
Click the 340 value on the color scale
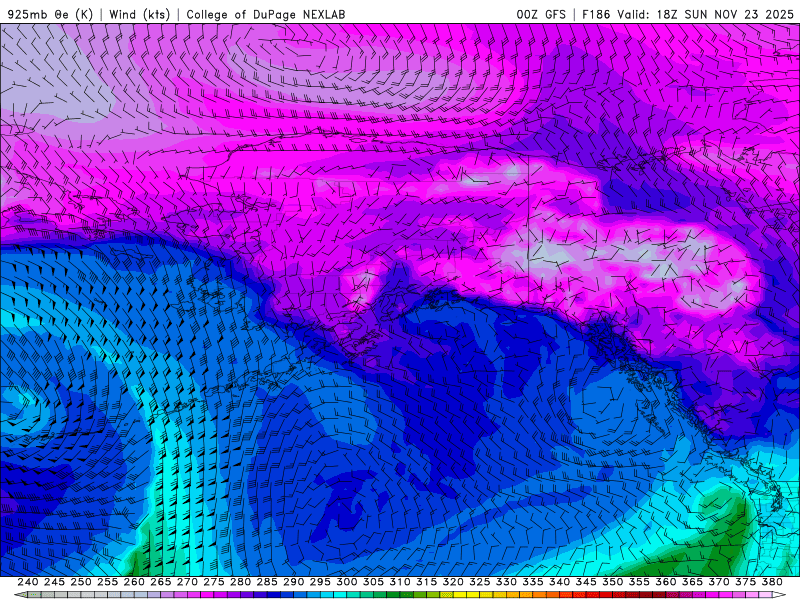[x=559, y=582]
